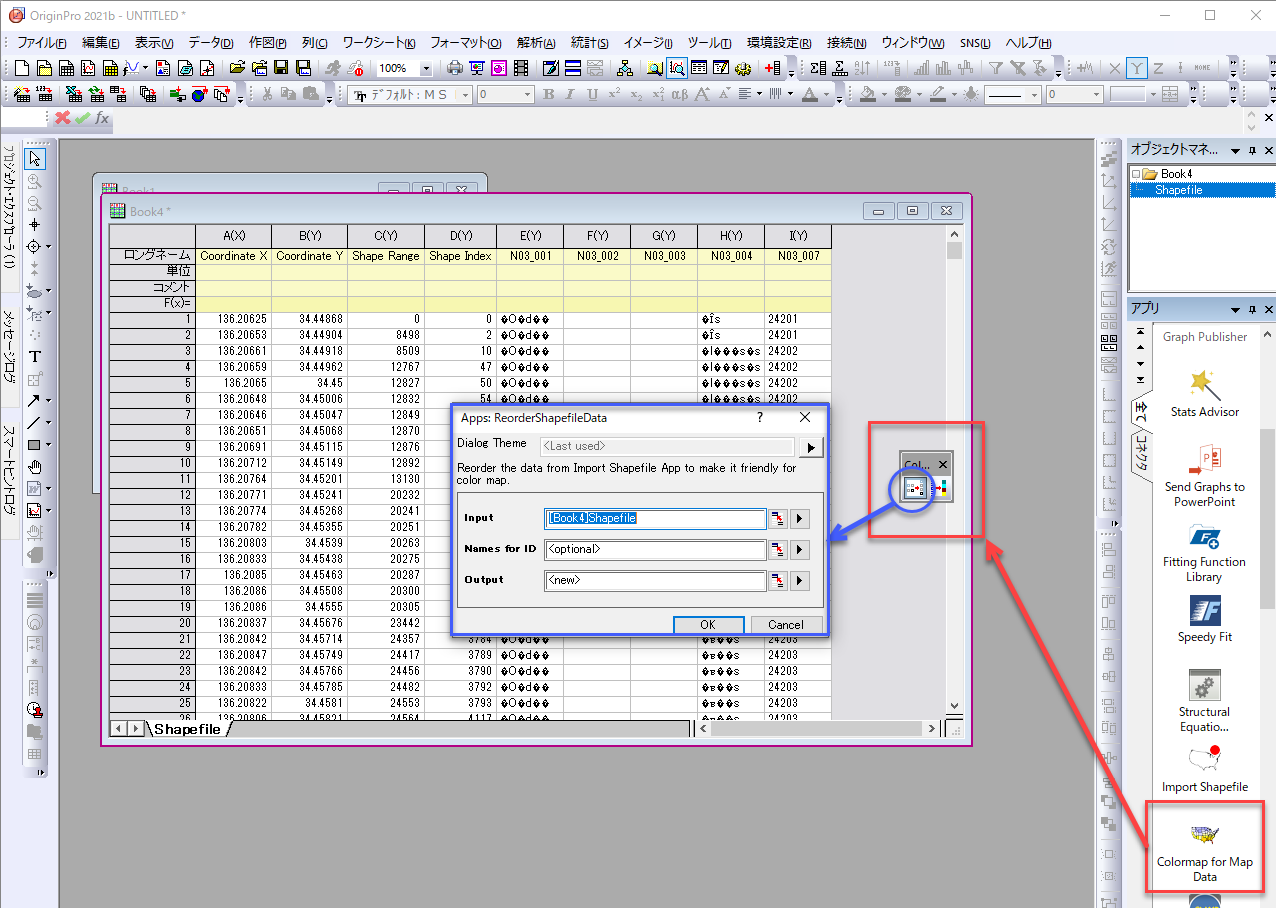
Task: Open the Import Shapefile app
Action: coord(1205,767)
